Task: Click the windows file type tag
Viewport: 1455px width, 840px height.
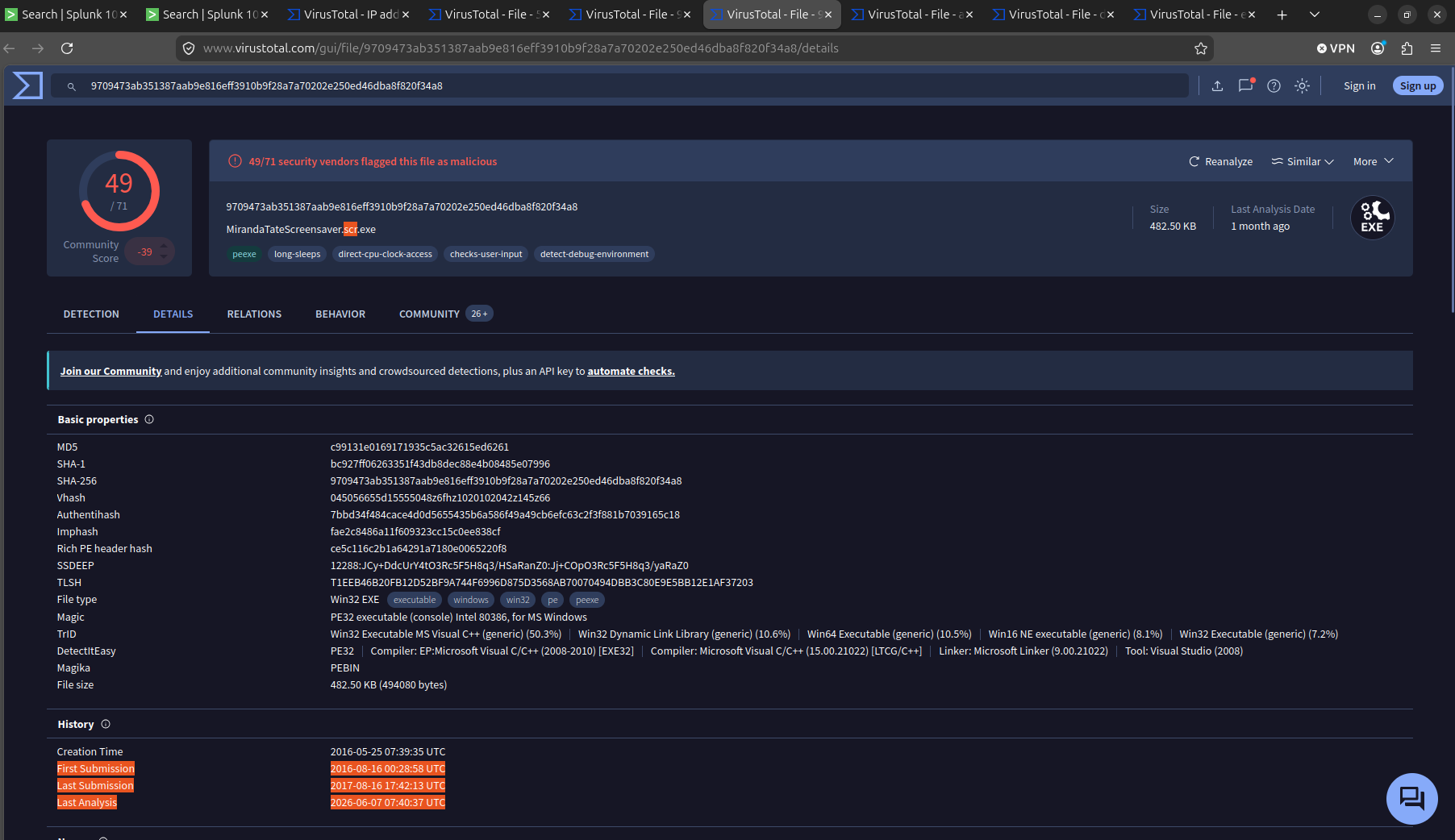Action: point(471,600)
